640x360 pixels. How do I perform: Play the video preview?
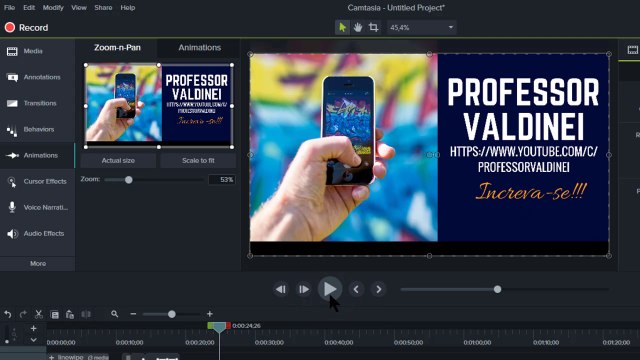[330, 289]
